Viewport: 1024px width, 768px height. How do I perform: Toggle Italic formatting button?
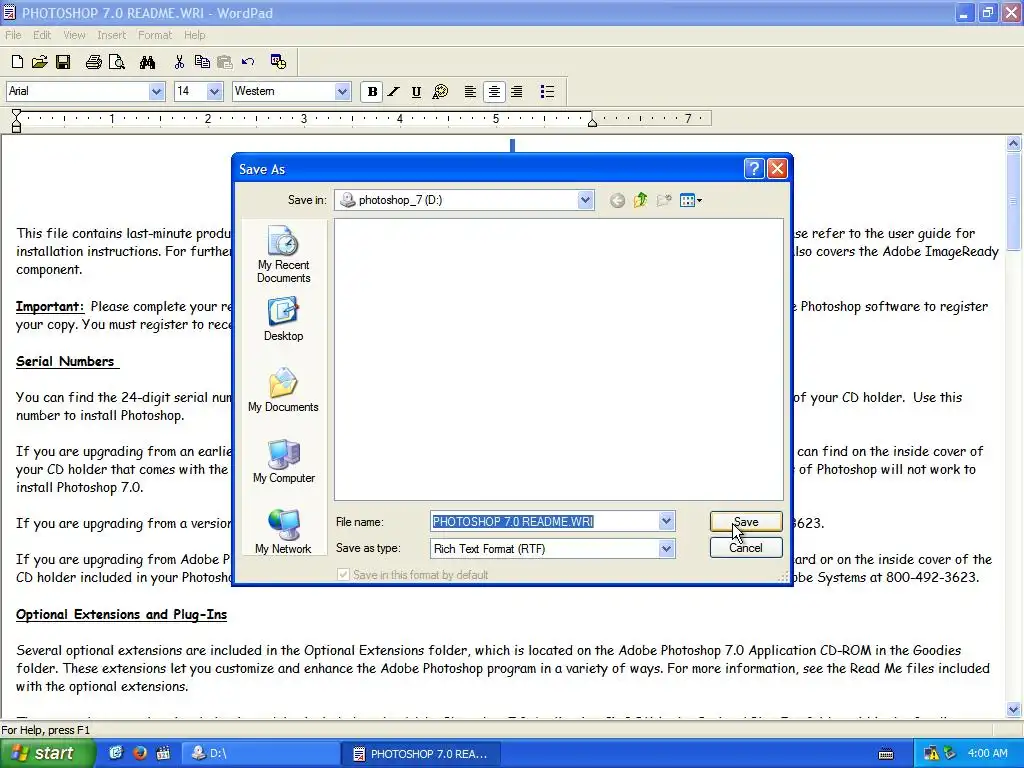tap(394, 91)
